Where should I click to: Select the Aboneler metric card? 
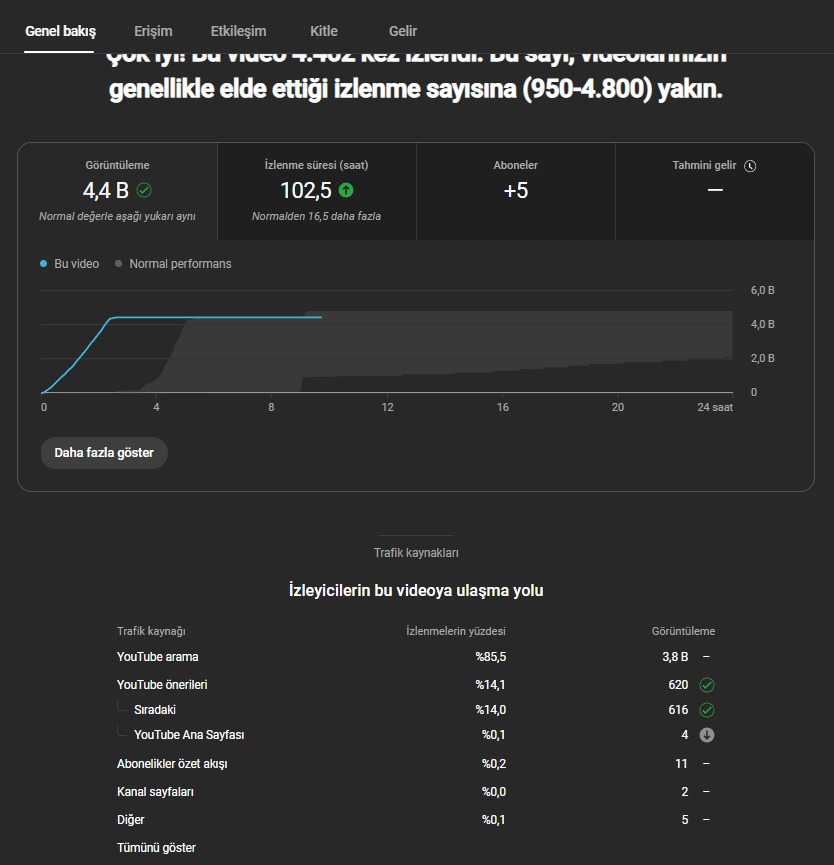(516, 191)
